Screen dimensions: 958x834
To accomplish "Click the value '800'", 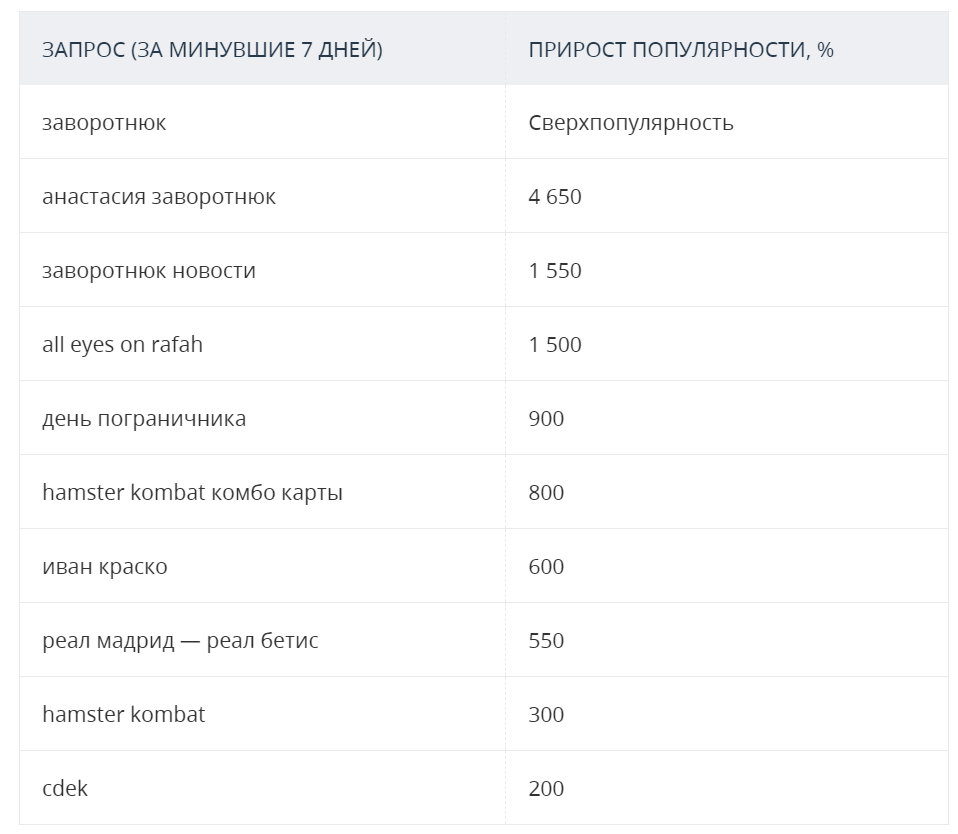I will [x=546, y=492].
